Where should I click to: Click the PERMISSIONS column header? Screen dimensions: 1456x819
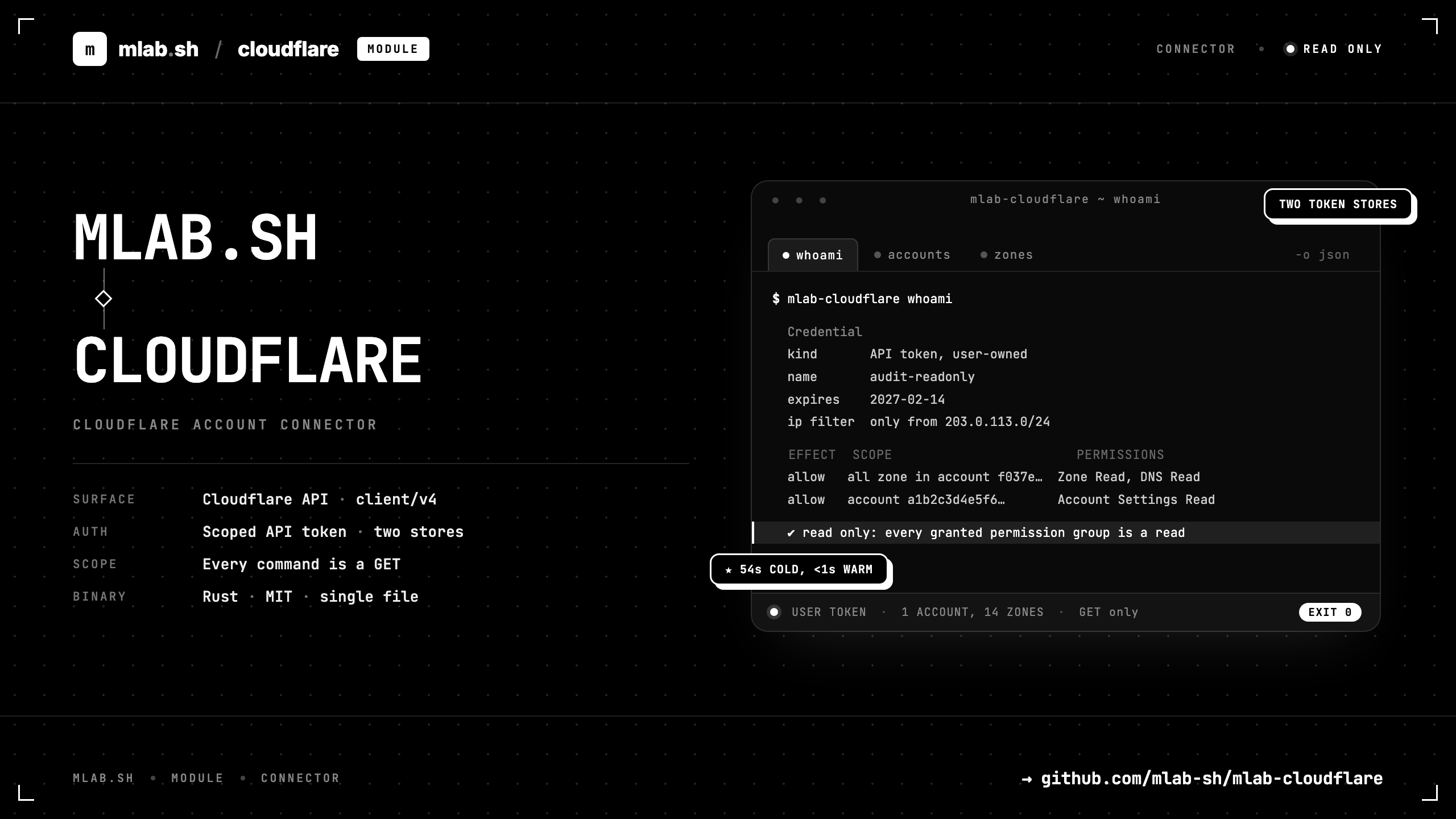coord(1120,454)
